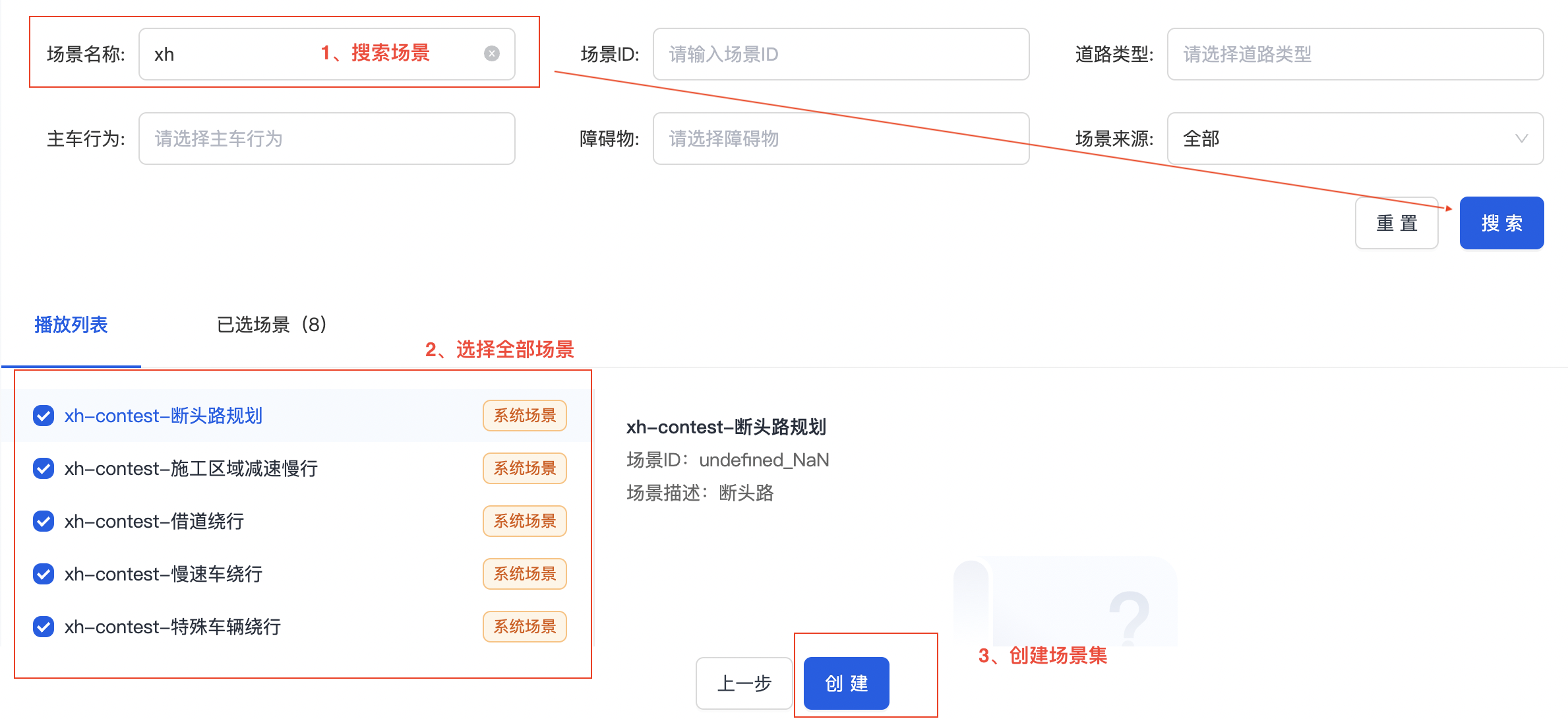This screenshot has height=719, width=1568.
Task: Switch to the 播放列表 tab
Action: (x=71, y=325)
